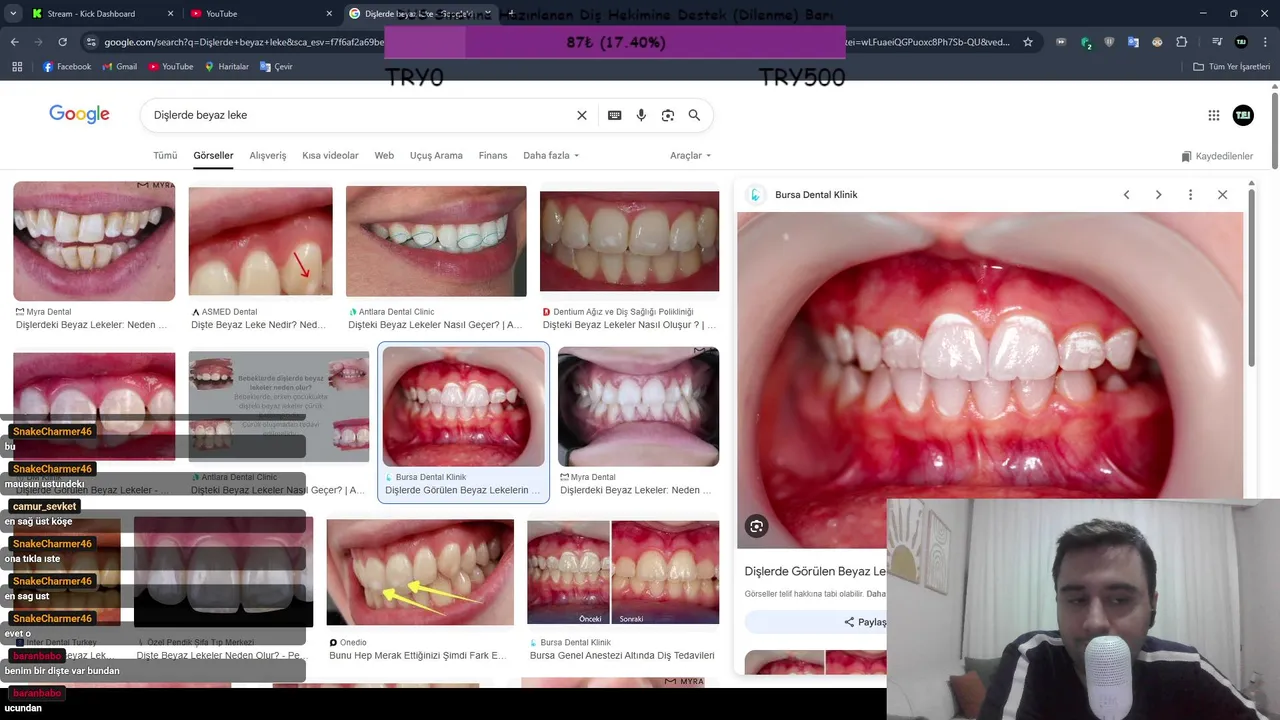This screenshot has width=1280, height=720.
Task: Switch to the Finans tab
Action: coord(493,156)
